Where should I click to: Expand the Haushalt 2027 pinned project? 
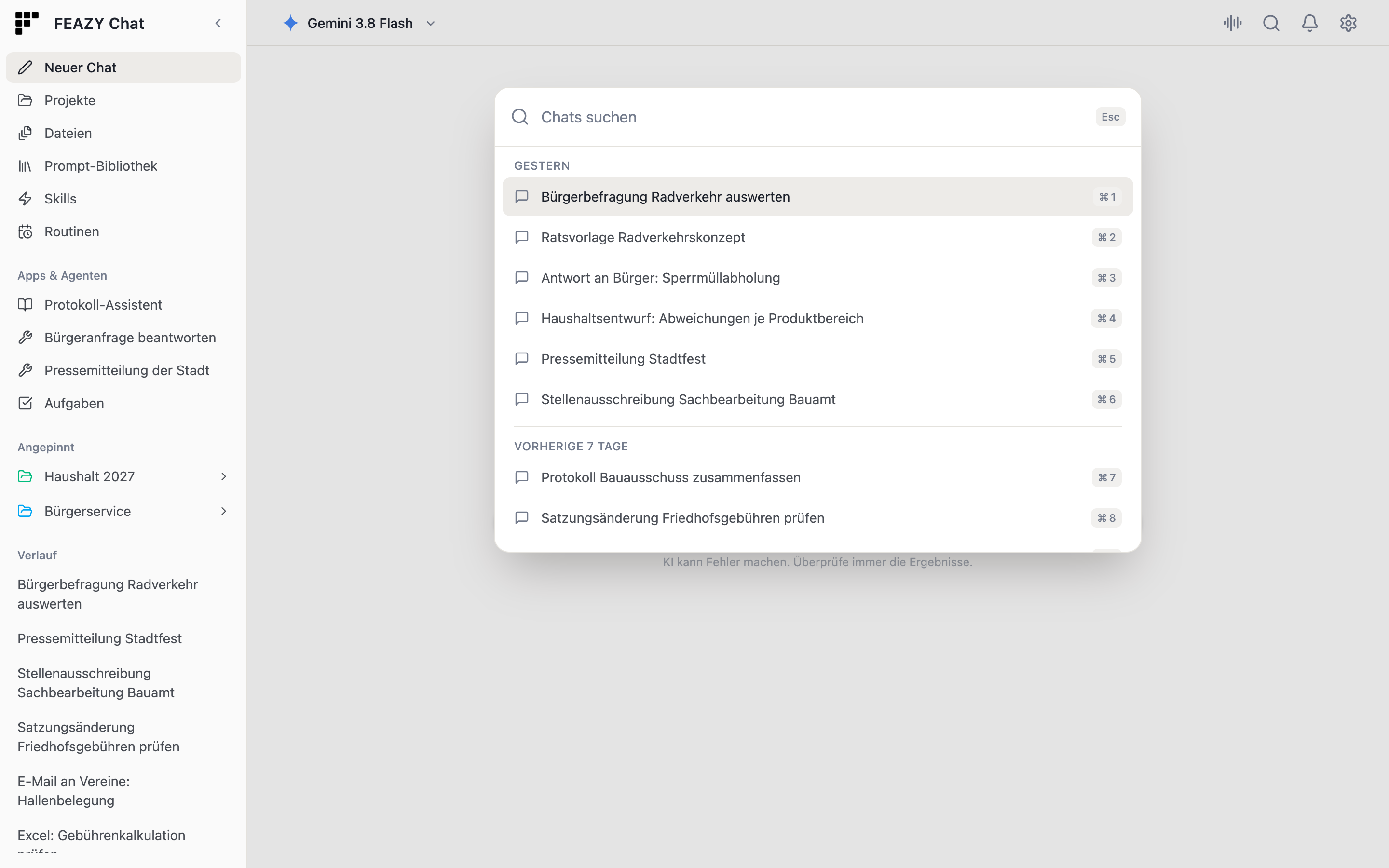click(224, 476)
